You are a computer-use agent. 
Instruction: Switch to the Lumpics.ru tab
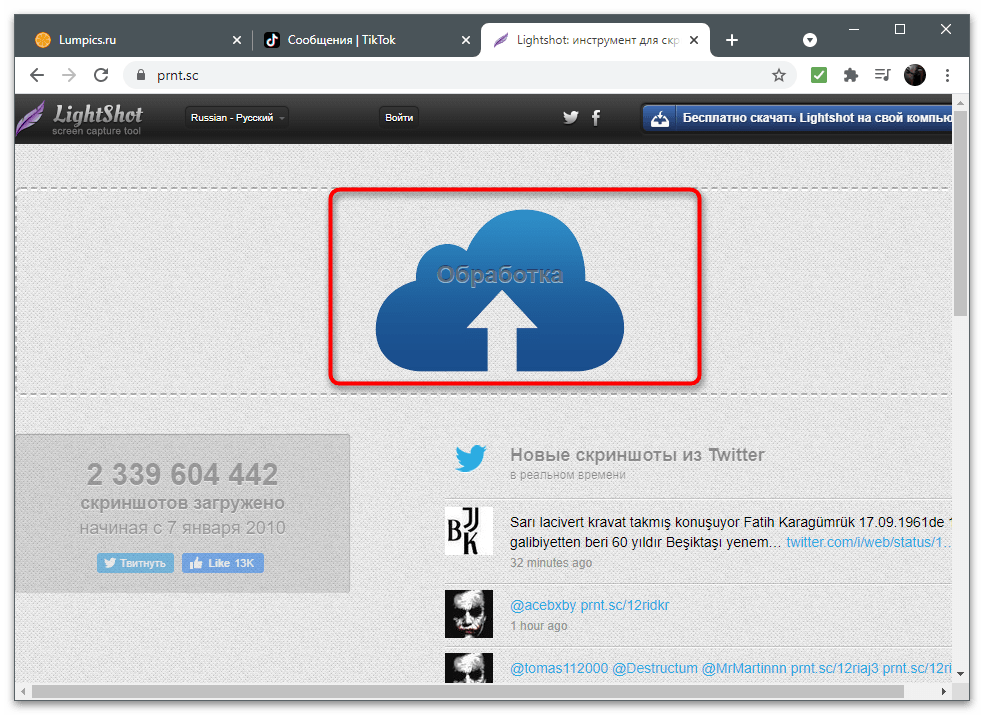click(136, 40)
